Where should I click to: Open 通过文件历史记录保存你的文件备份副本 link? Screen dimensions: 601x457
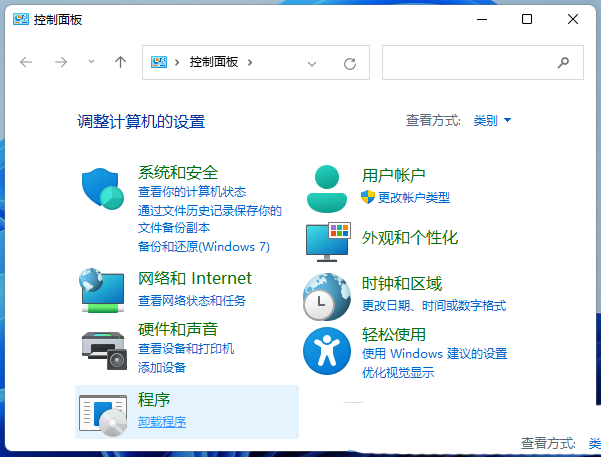[x=210, y=219]
